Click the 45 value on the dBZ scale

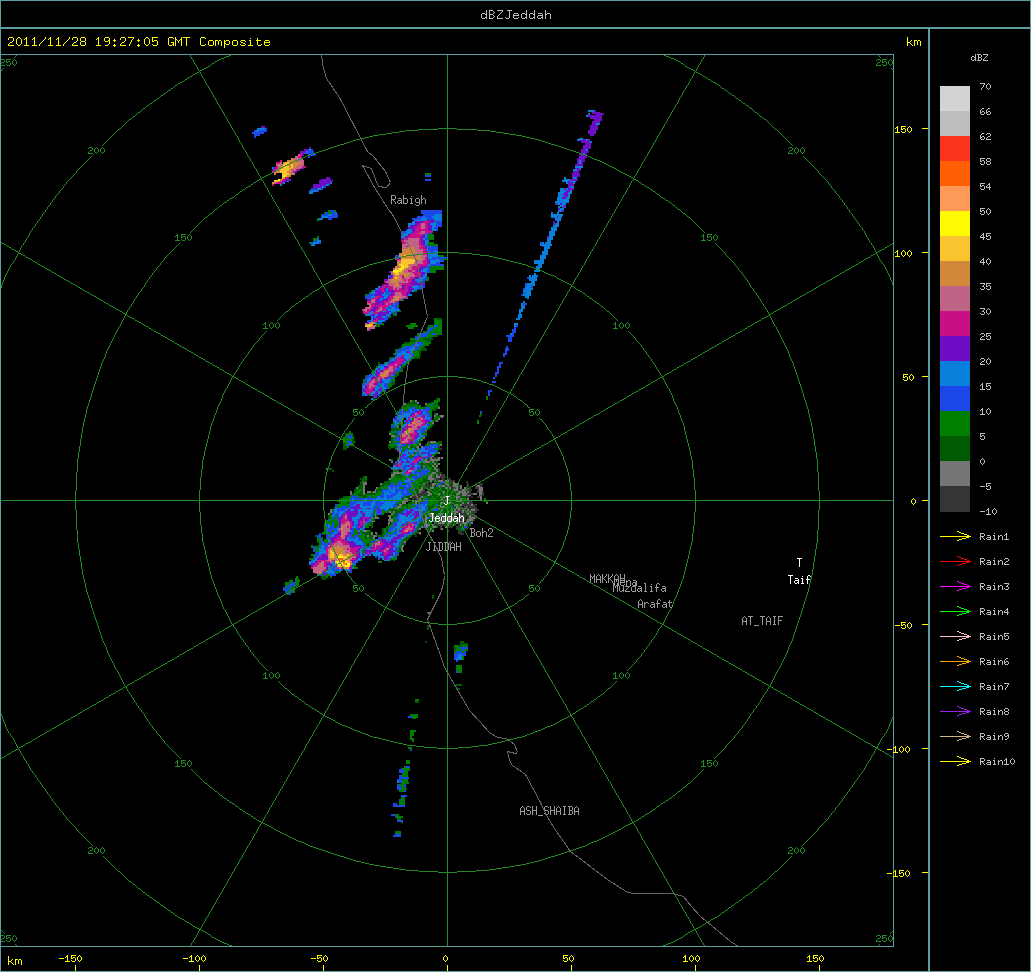[x=985, y=236]
